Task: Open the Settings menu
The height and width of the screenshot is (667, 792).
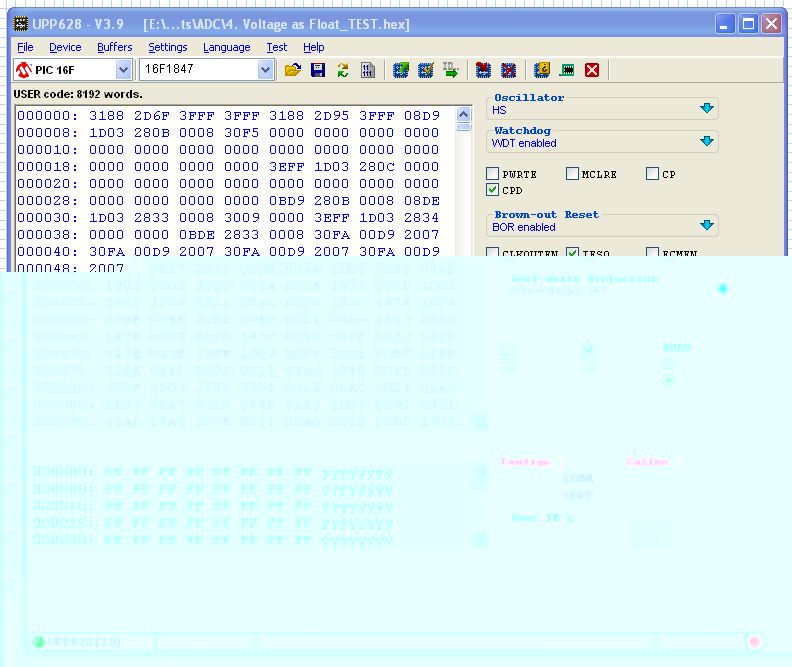Action: pyautogui.click(x=168, y=47)
